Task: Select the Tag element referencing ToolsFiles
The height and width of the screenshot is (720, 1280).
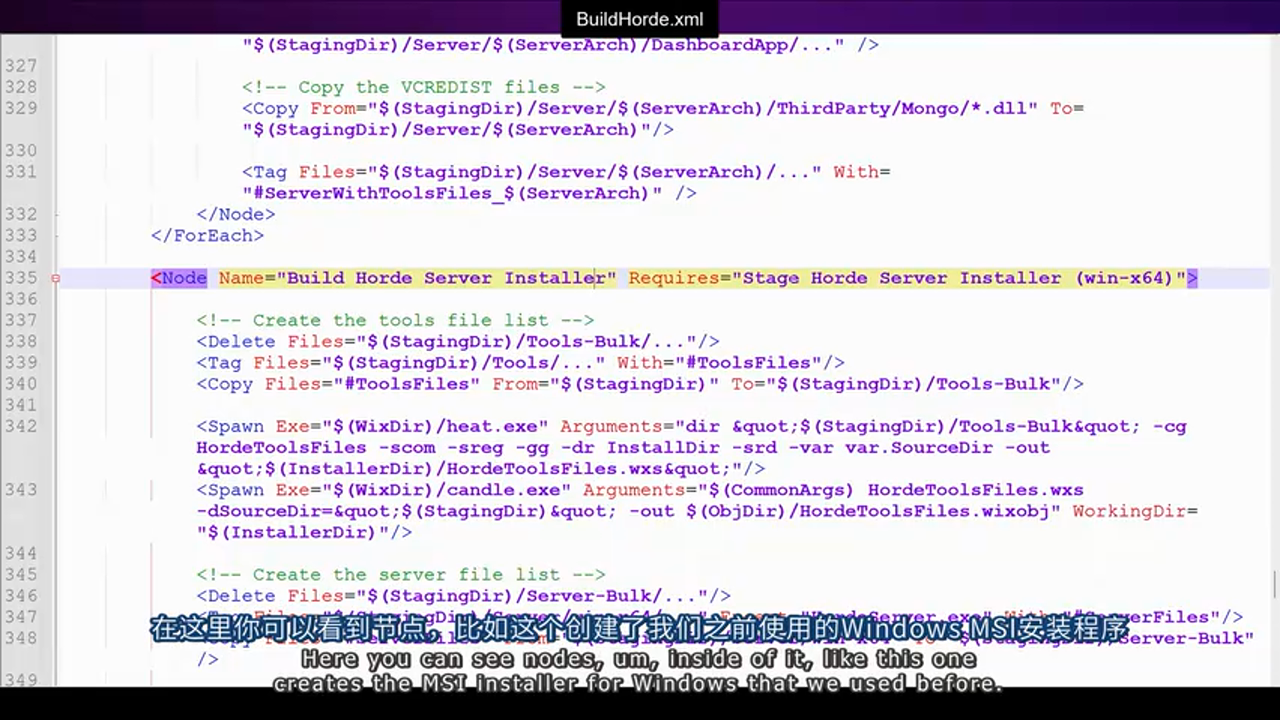Action: click(x=520, y=362)
